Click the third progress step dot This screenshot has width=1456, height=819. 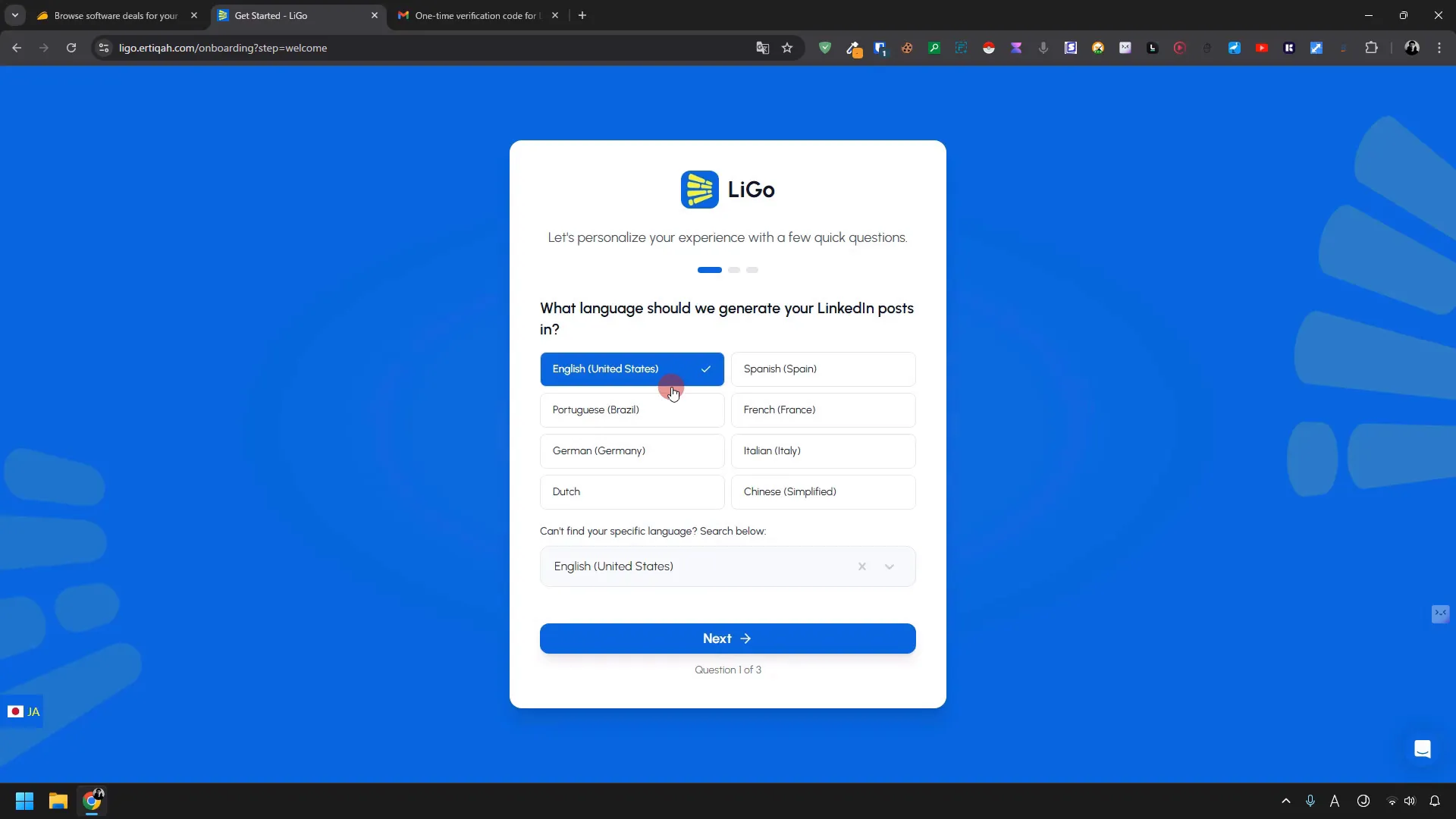click(752, 270)
